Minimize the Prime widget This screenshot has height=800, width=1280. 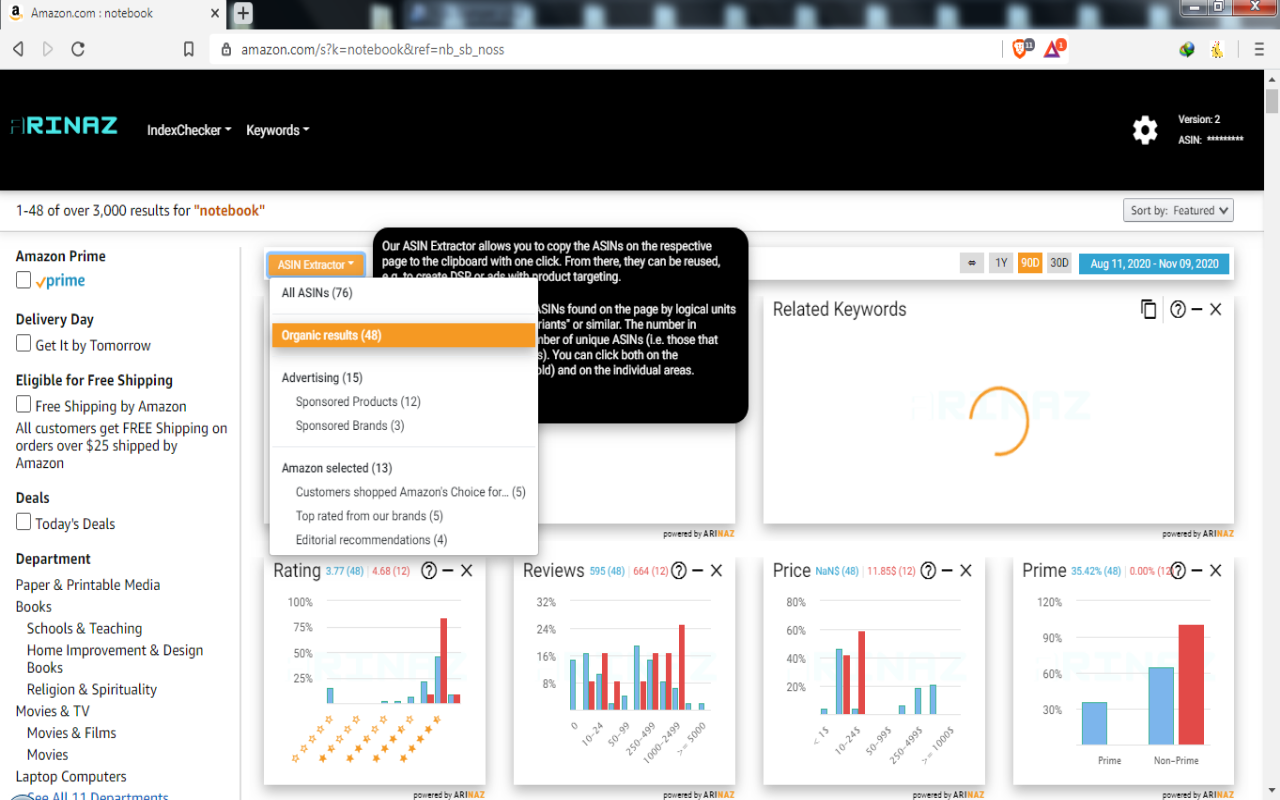1197,570
